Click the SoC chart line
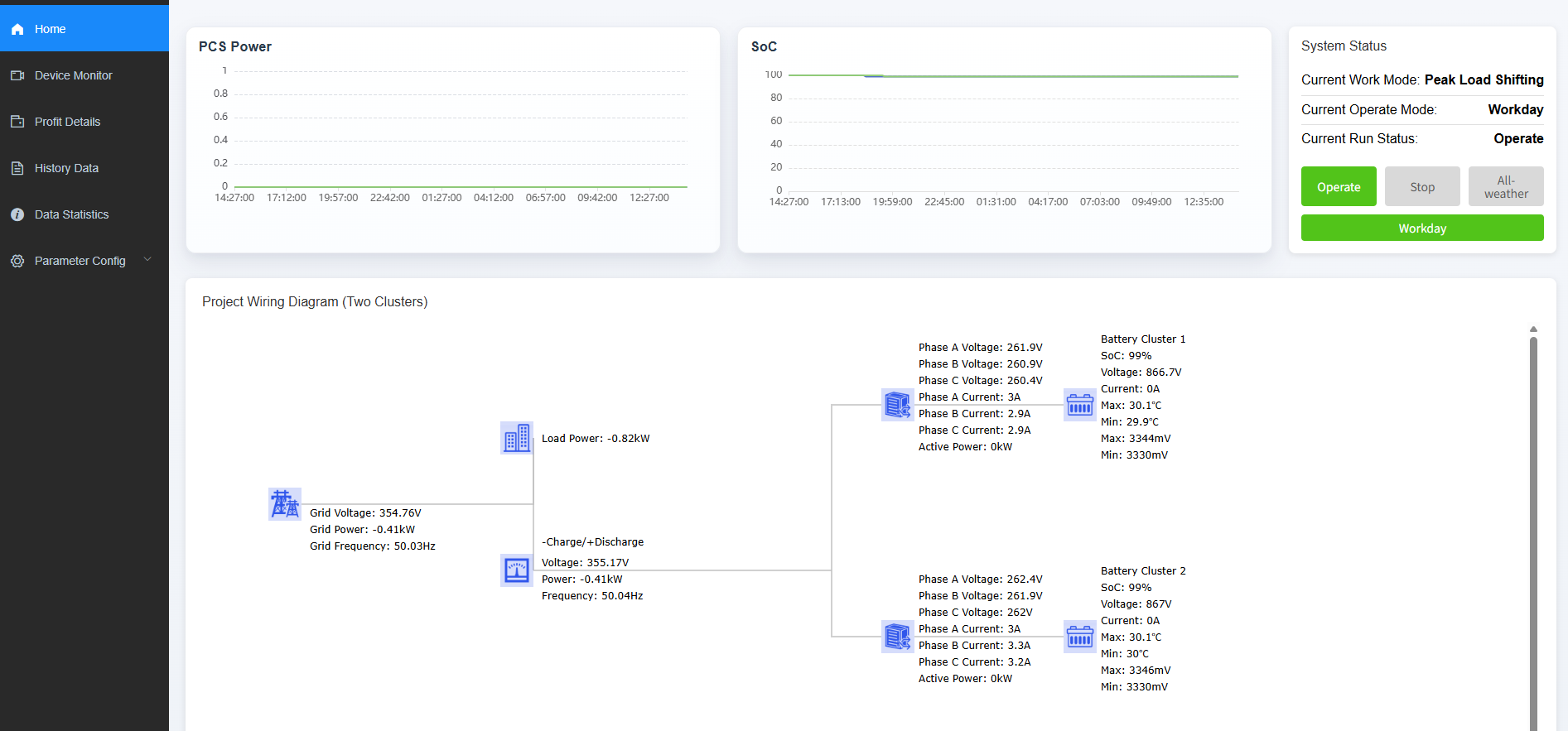Screen dimensions: 1568x731 (1012, 76)
